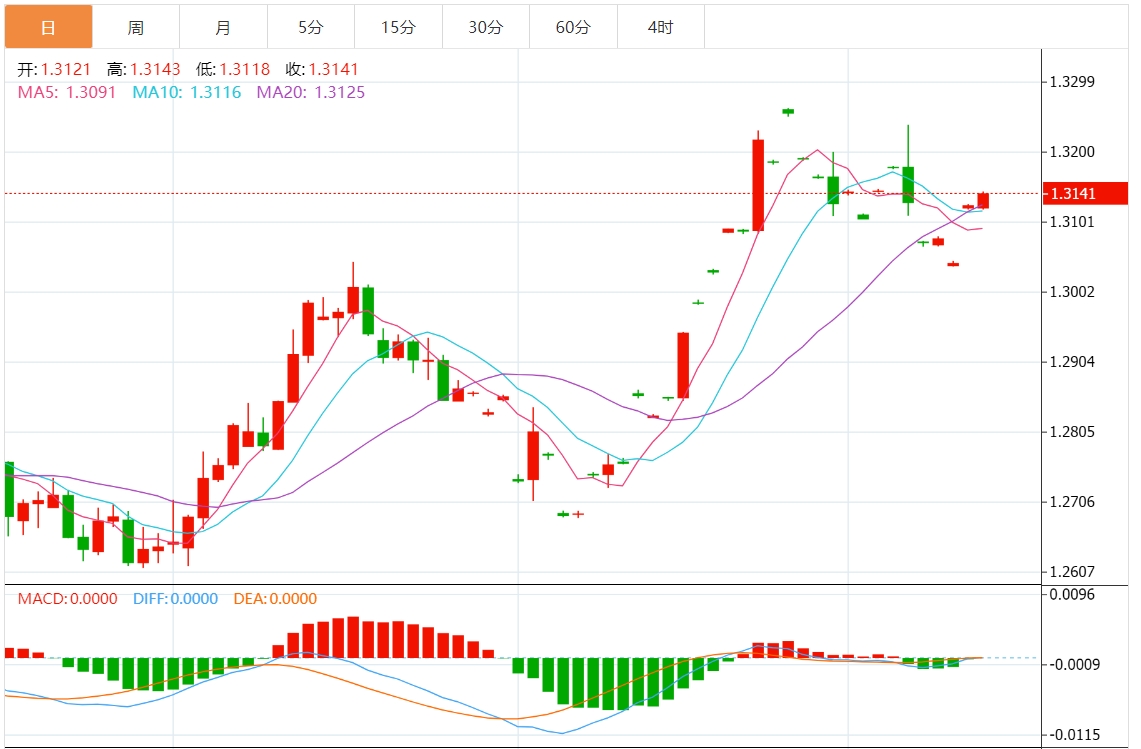
Task: Click the 低: 1.3118 low price
Action: click(233, 69)
